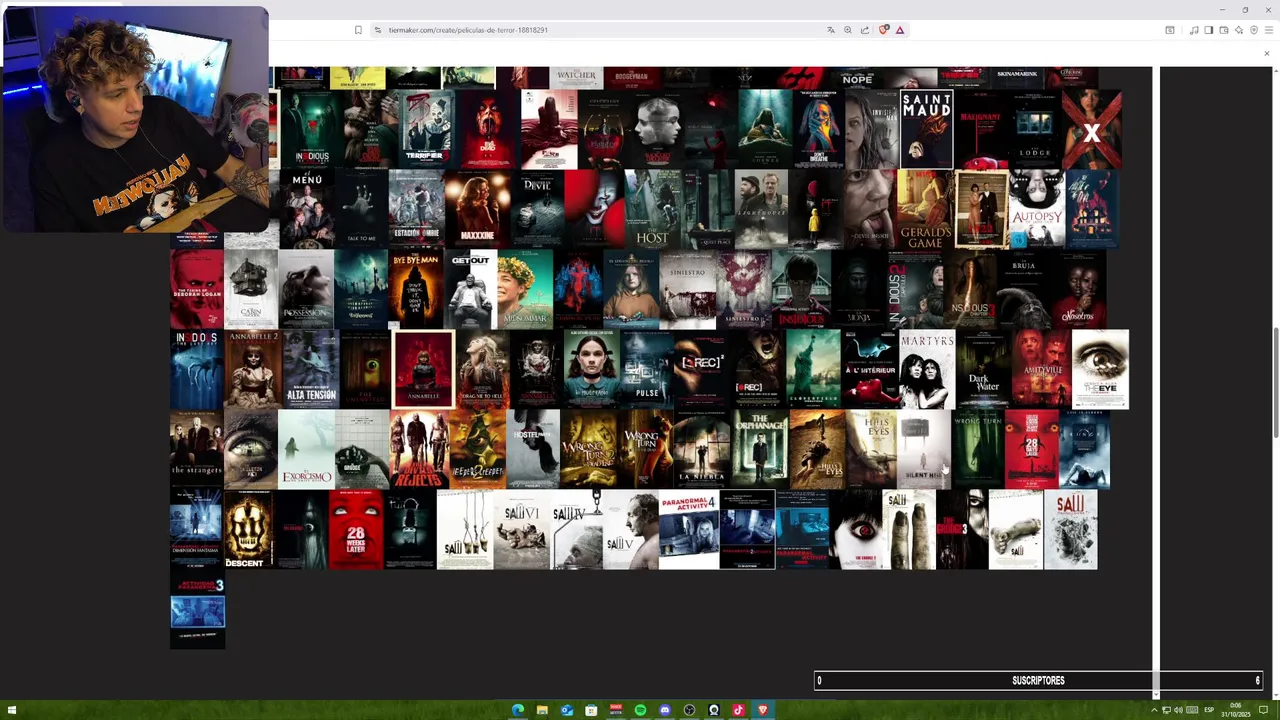Show hidden tray icons chevron
This screenshot has height=720, width=1280.
tap(1154, 710)
